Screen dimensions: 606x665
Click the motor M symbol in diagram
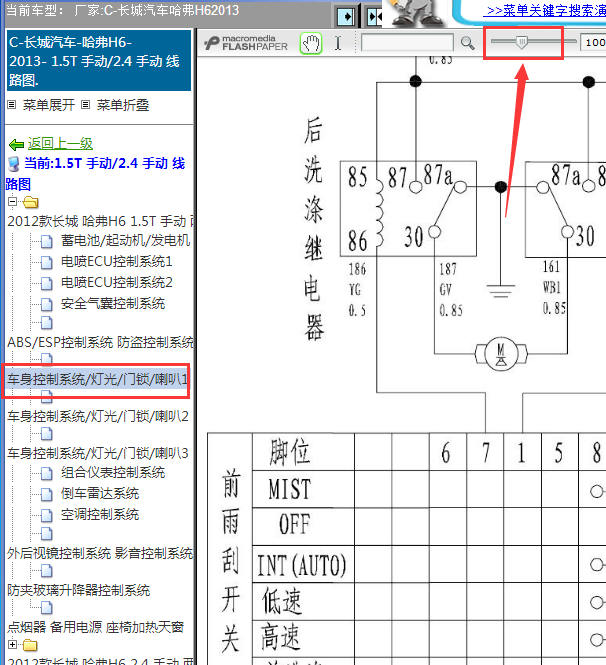tap(501, 354)
